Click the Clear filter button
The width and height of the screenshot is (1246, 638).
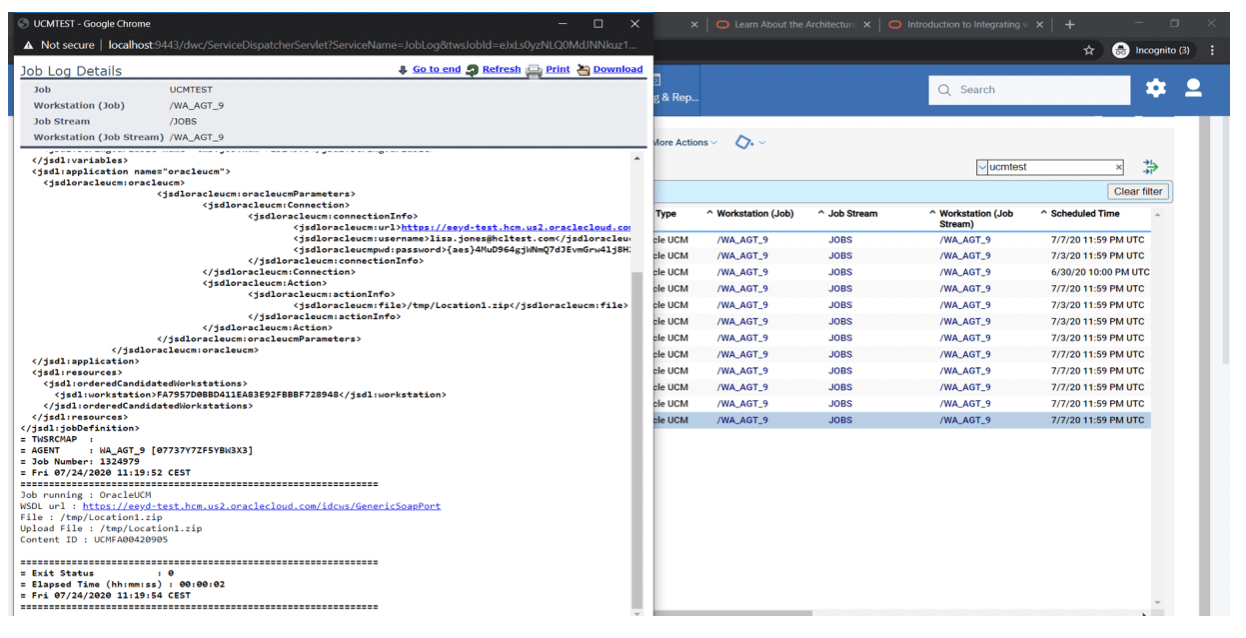click(1137, 191)
